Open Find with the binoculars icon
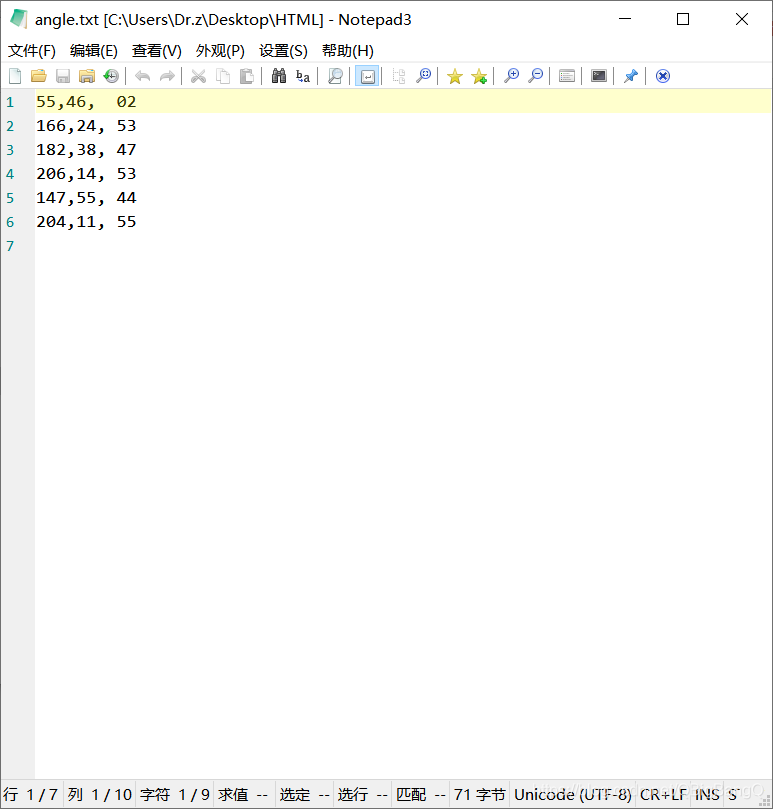 279,76
